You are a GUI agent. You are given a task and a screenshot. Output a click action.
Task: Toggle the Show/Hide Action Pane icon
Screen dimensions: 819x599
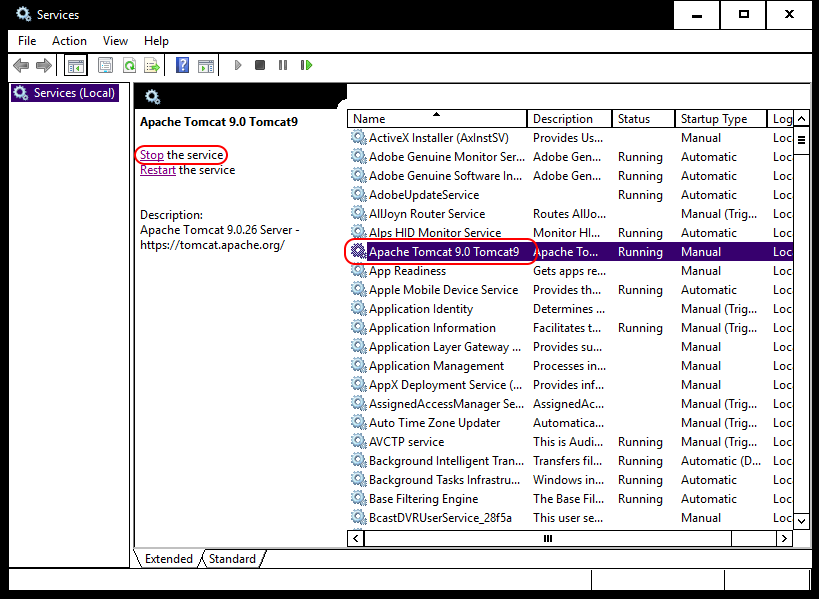point(206,65)
